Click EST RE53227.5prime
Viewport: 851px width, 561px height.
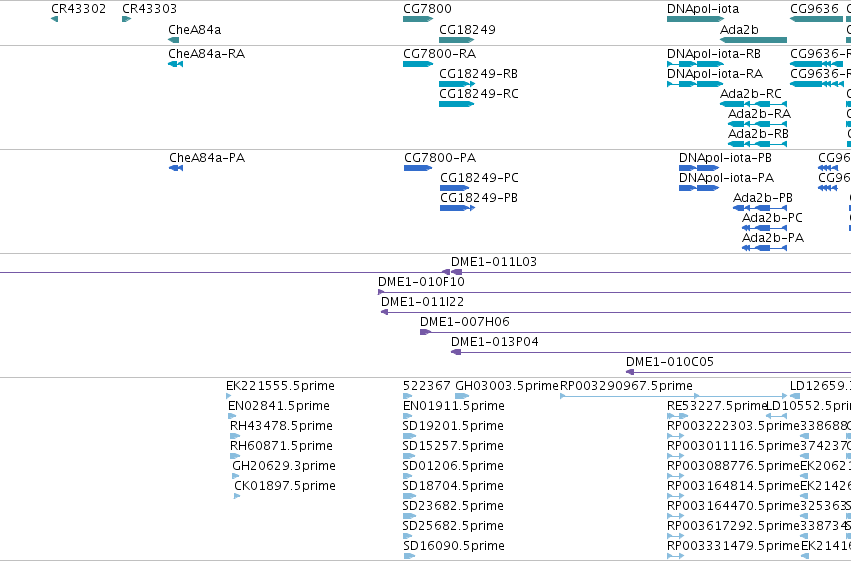677,416
